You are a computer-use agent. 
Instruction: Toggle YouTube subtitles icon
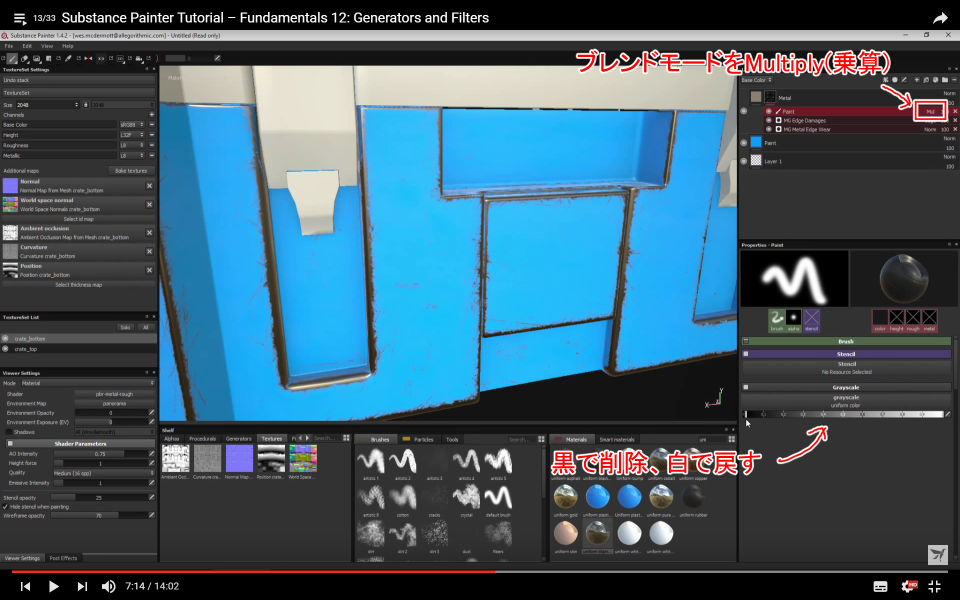[880, 587]
